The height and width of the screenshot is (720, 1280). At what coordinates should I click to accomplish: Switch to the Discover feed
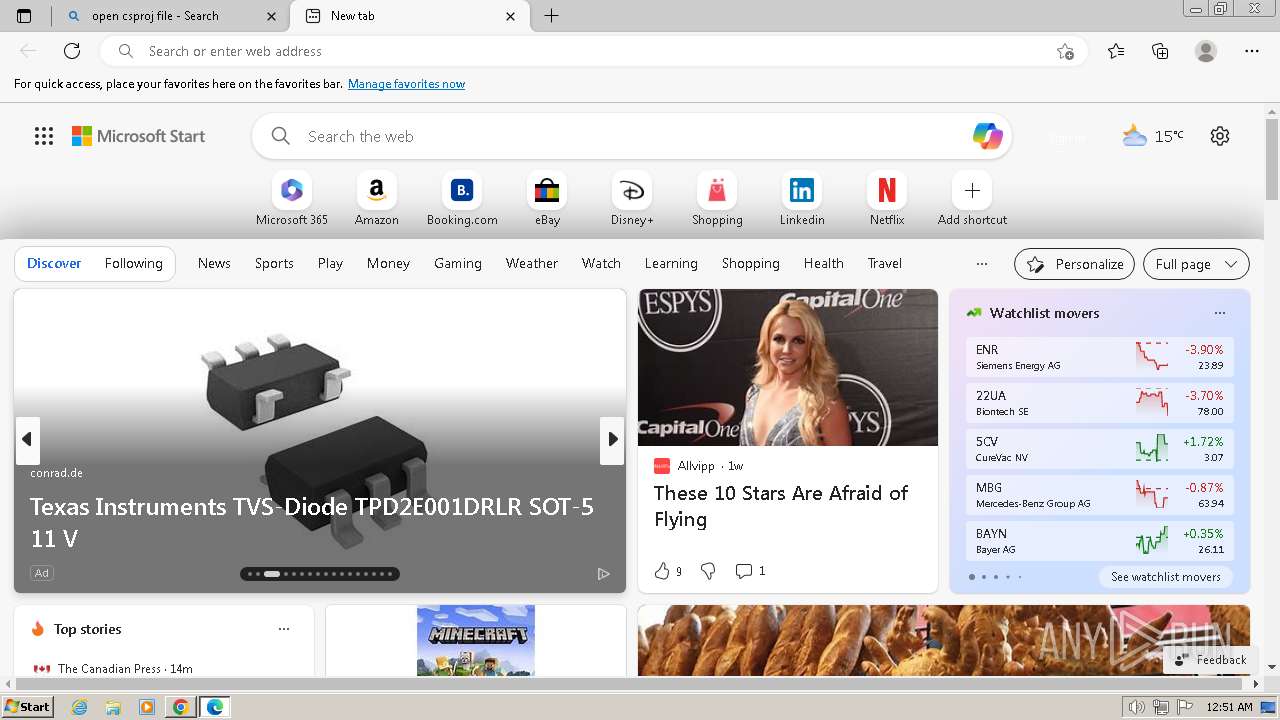tap(54, 263)
